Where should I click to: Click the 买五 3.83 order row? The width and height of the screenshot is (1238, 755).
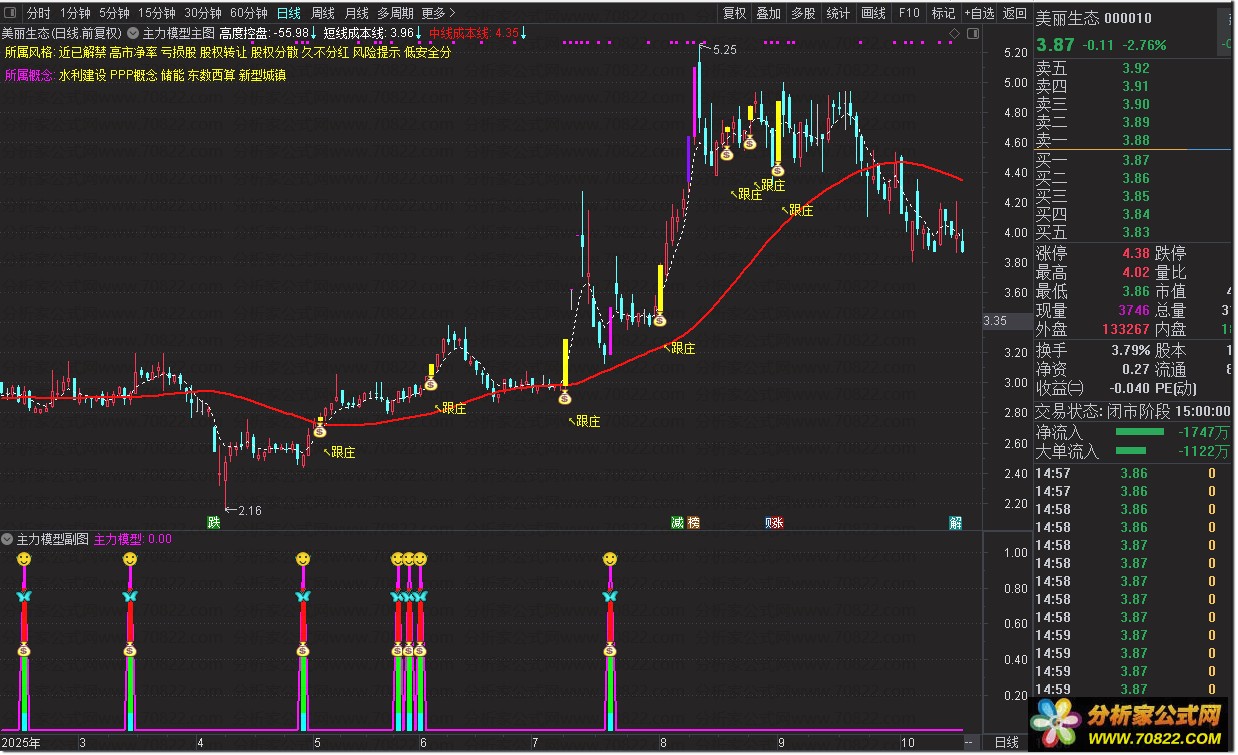coord(1132,232)
